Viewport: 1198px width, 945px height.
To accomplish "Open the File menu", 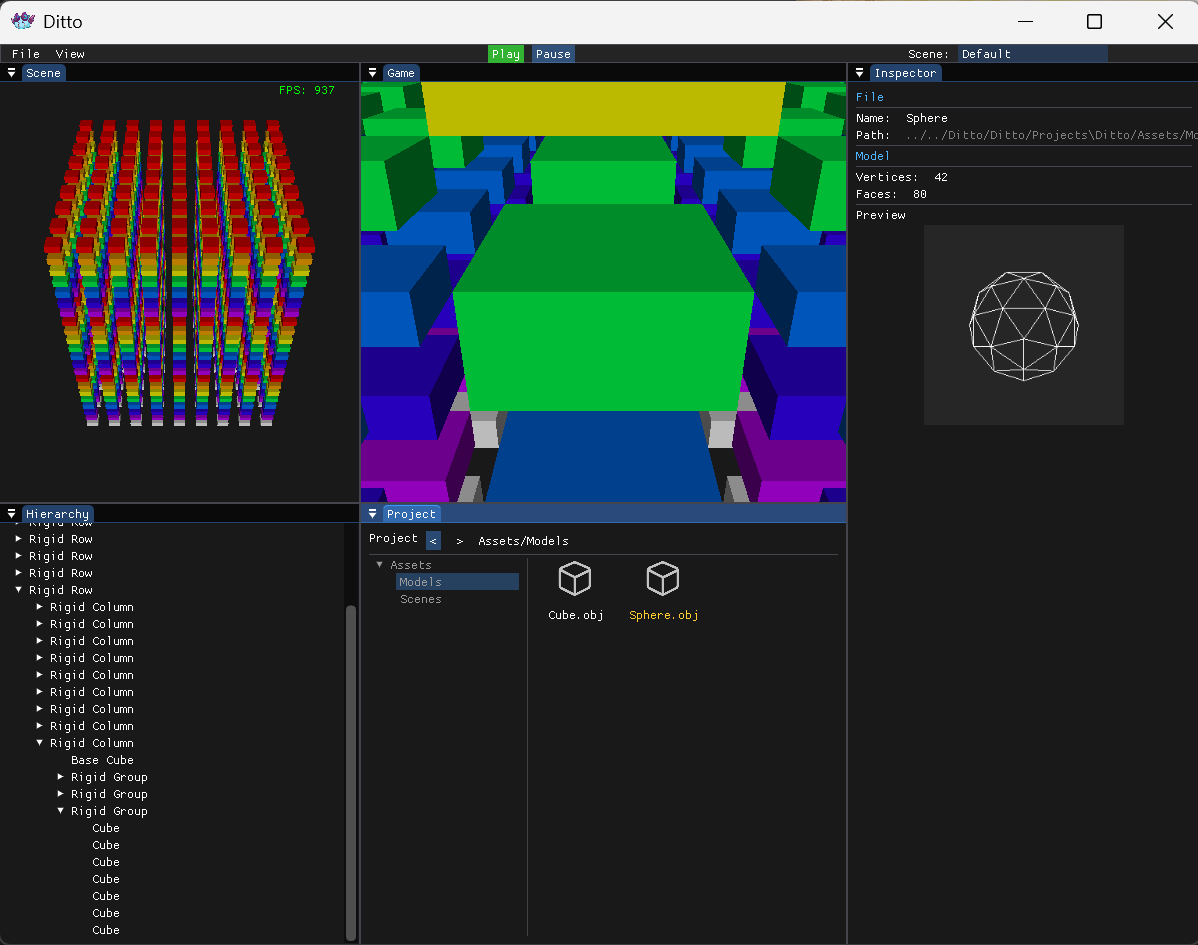I will point(25,53).
